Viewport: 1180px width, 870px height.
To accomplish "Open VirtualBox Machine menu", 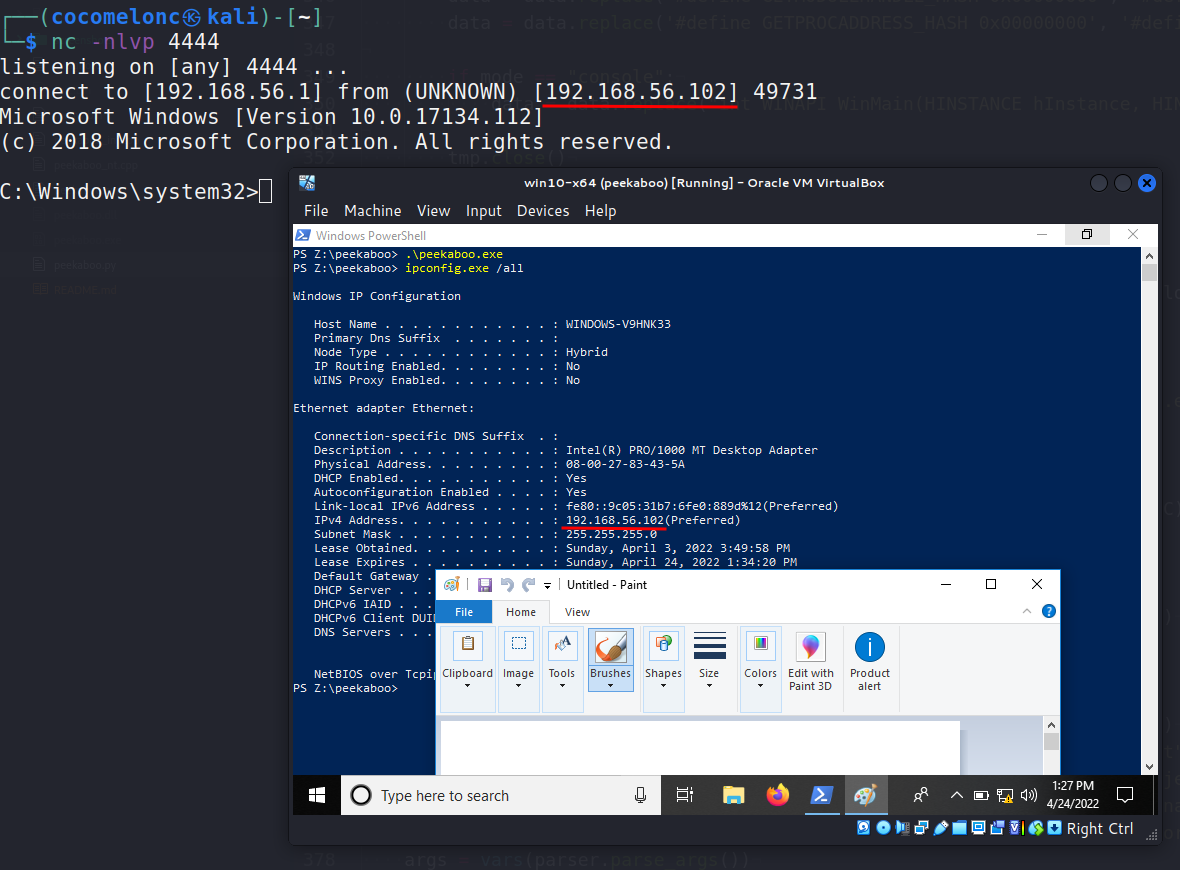I will (x=373, y=211).
